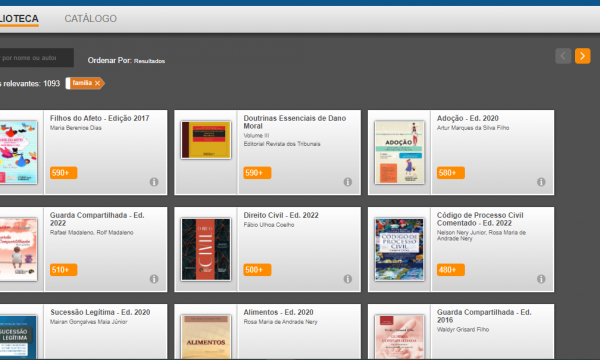Click the 480+ badge on Código de Processo Civil
This screenshot has height=360, width=600.
pyautogui.click(x=451, y=270)
